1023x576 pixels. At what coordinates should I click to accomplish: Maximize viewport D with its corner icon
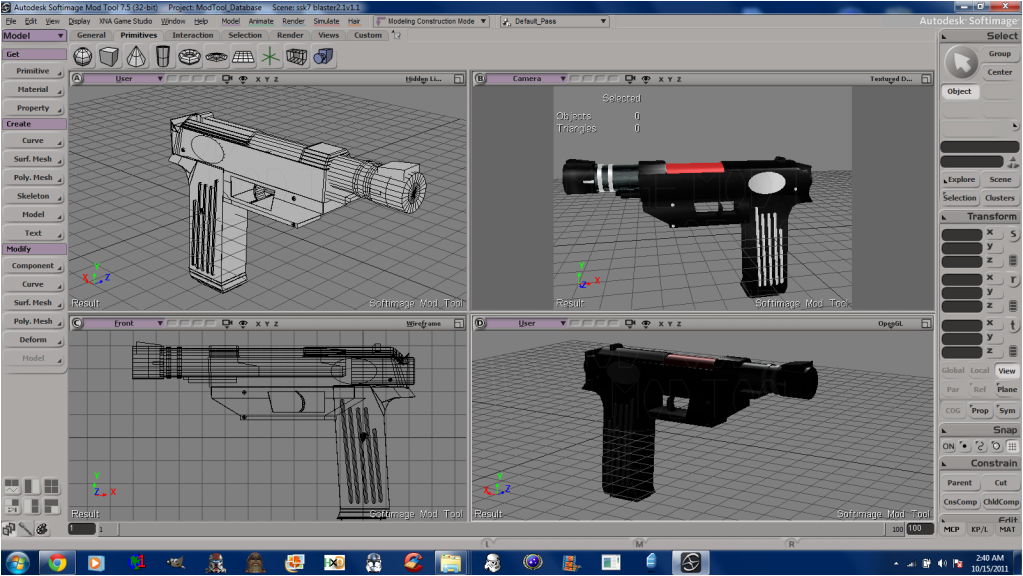[926, 324]
